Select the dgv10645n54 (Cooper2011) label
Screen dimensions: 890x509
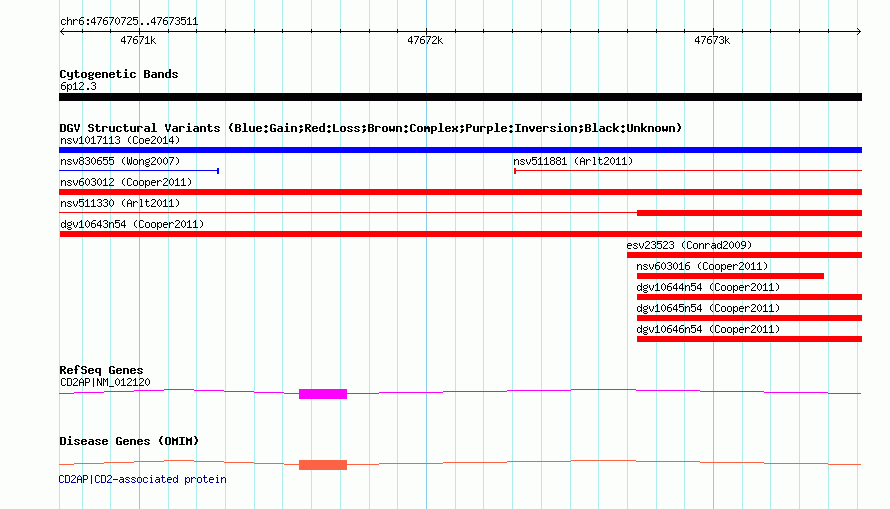(708, 308)
